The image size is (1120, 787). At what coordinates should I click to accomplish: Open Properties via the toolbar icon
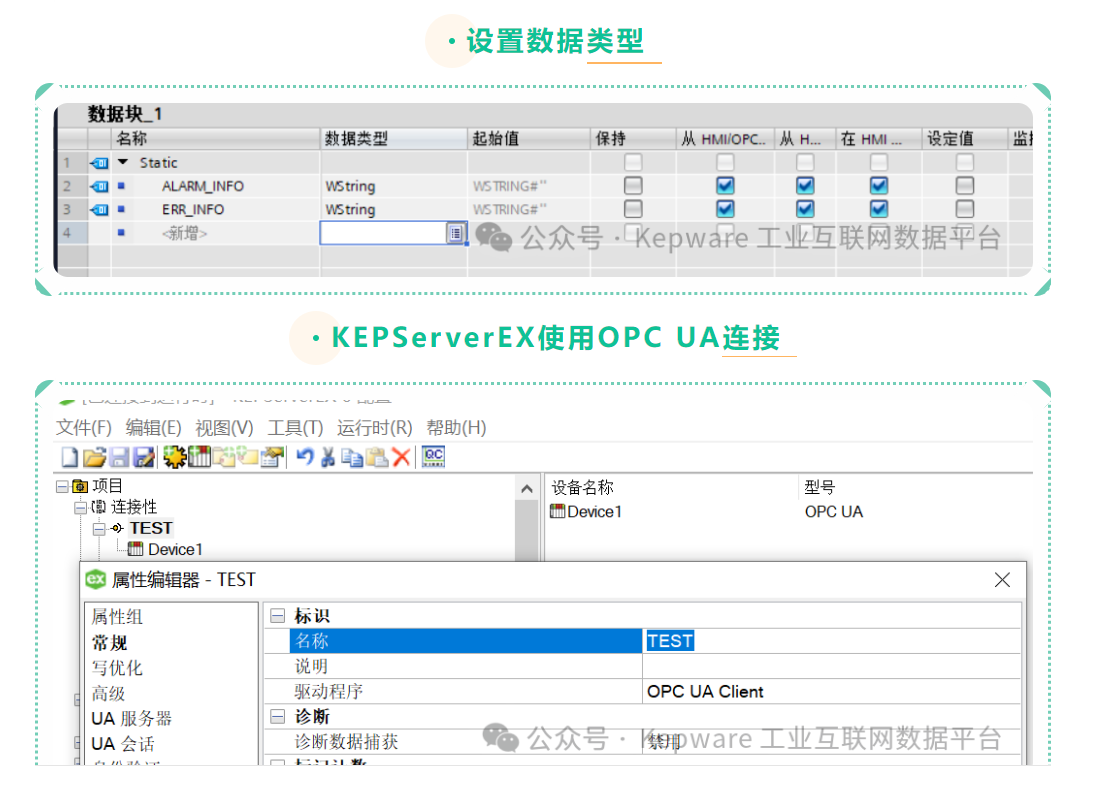tap(272, 456)
